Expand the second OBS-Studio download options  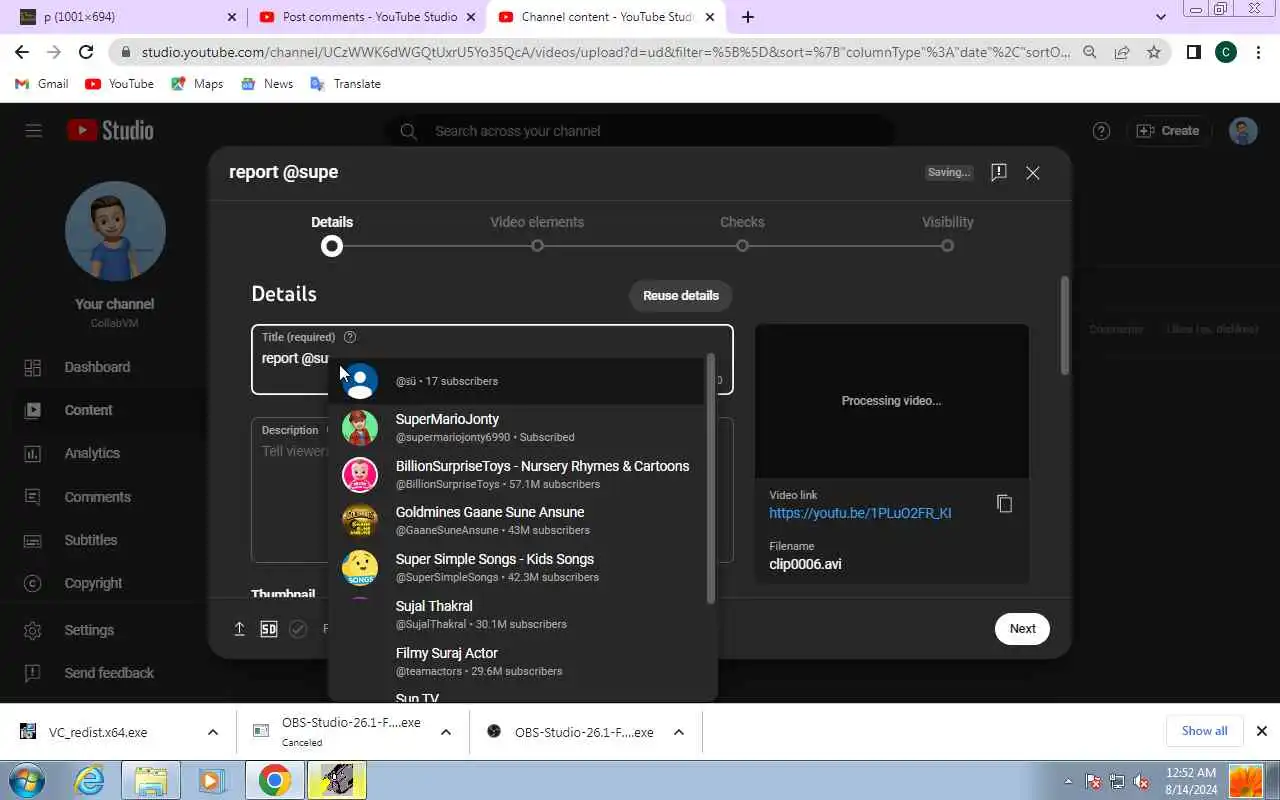click(678, 732)
